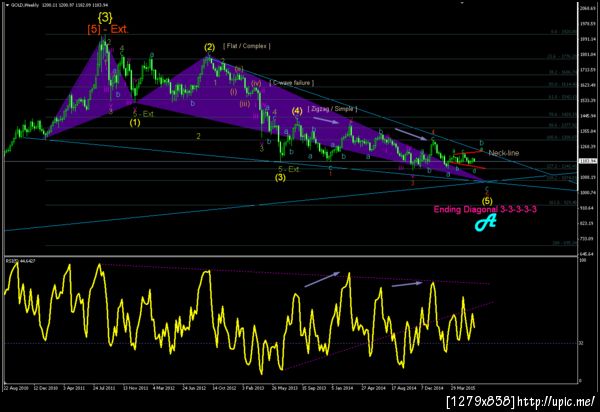Viewport: 600px width, 412px height.
Task: Click the [ C-wave failure ] annotation
Action: tap(292, 83)
